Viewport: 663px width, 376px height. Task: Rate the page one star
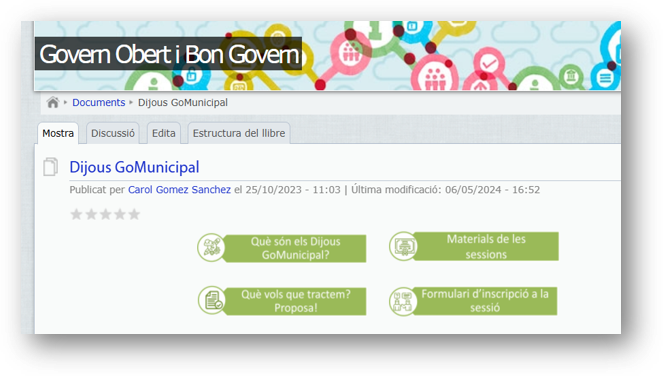coord(76,214)
